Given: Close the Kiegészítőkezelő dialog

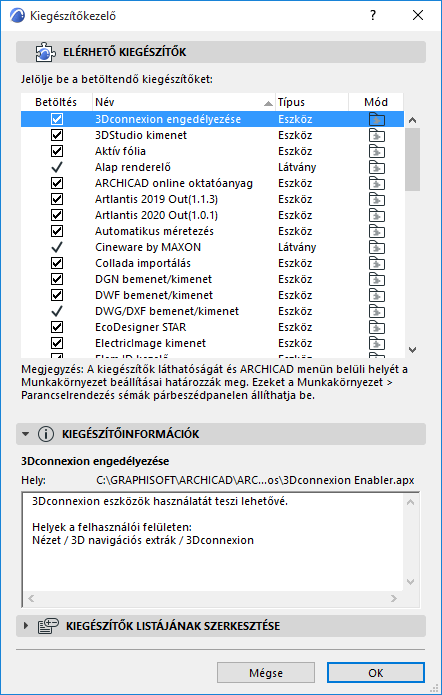Looking at the screenshot, I should coord(418,16).
